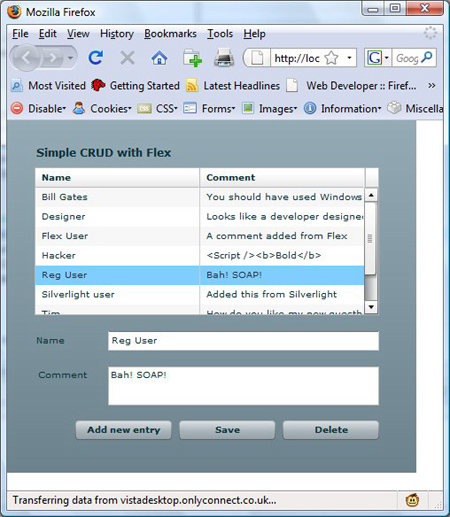The width and height of the screenshot is (450, 517).
Task: Open the Help menu
Action: coord(254,34)
